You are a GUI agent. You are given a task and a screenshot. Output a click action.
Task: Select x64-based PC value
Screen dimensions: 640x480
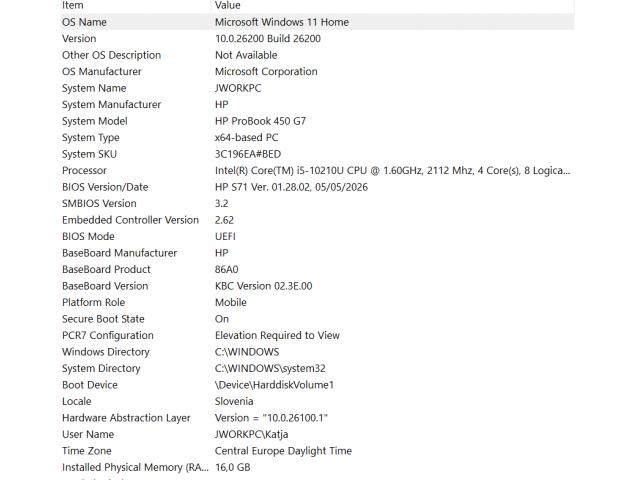tap(247, 138)
